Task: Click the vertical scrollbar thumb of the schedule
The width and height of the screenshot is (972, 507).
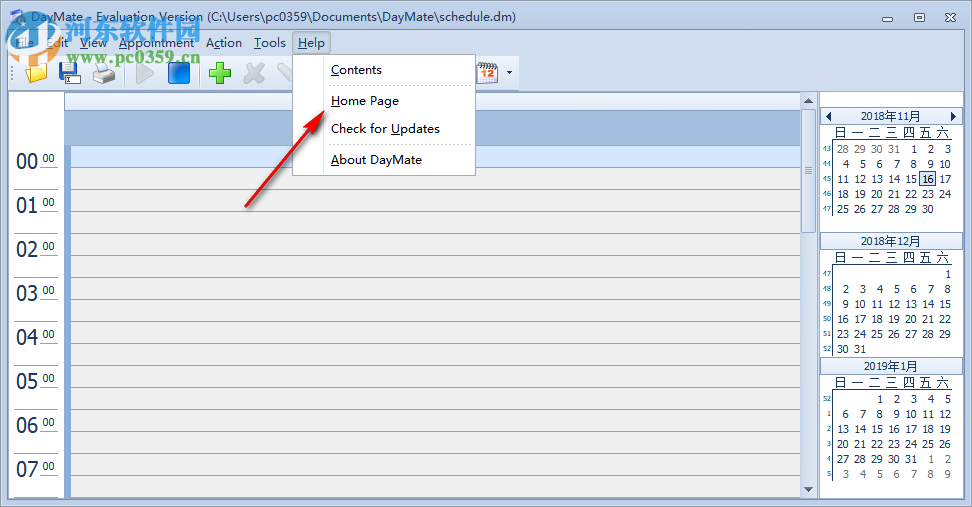Action: coord(808,170)
